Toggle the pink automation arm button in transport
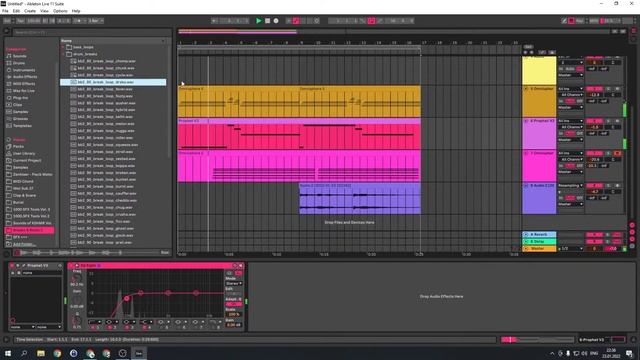The width and height of the screenshot is (640, 360). tap(296, 20)
